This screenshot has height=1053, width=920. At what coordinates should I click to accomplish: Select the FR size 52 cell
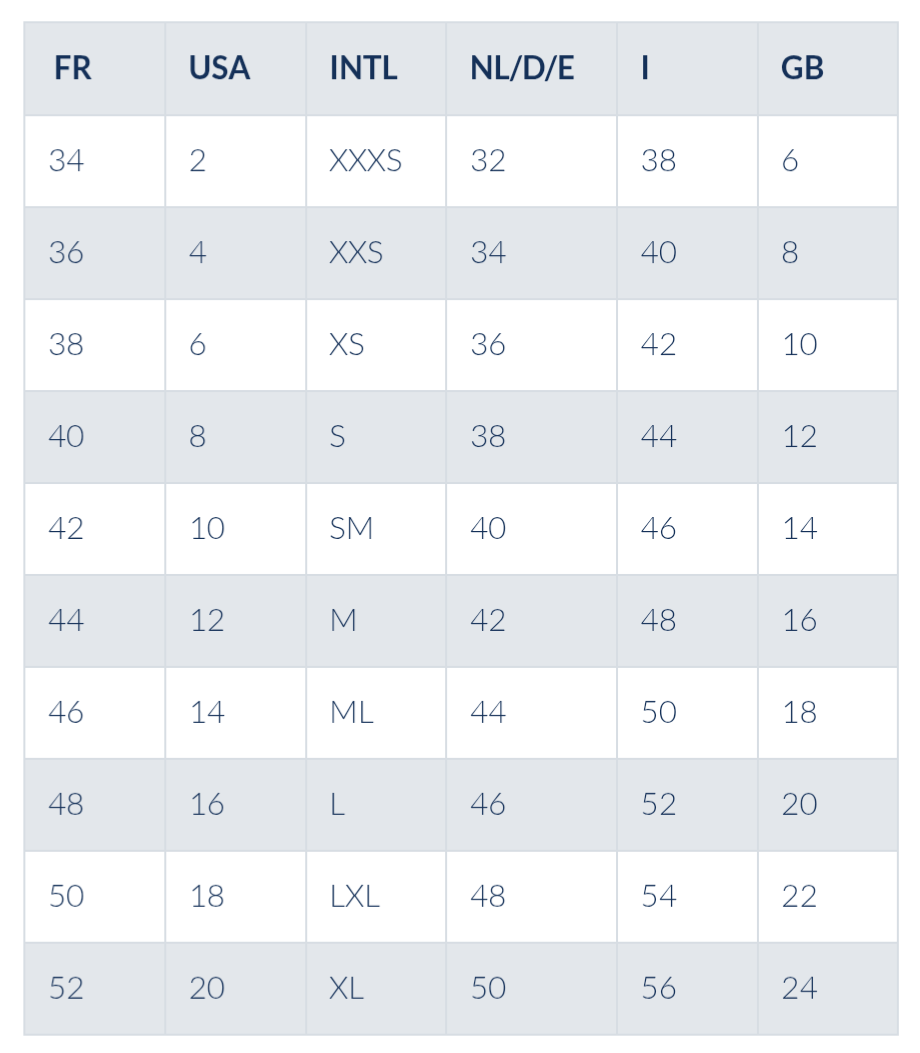coord(95,989)
